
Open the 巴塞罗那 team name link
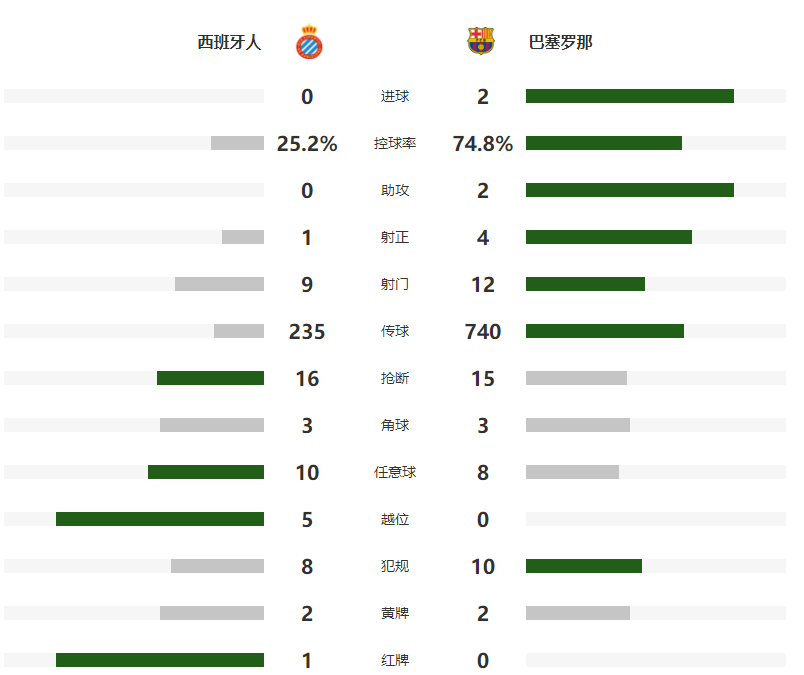tap(560, 43)
